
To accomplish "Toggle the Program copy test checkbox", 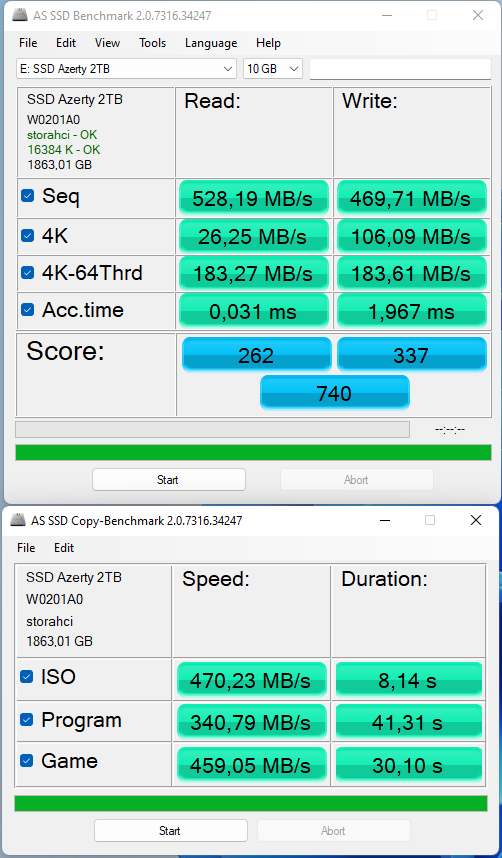I will point(26,720).
